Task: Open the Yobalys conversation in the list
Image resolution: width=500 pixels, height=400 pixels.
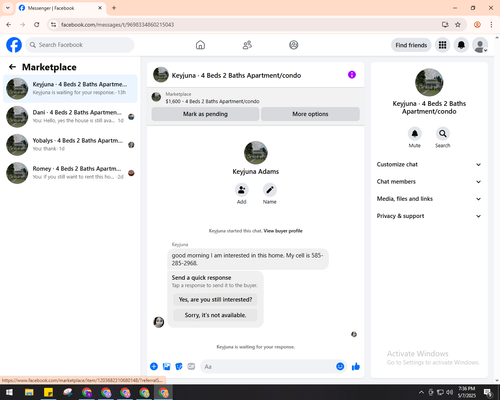Action: point(70,145)
